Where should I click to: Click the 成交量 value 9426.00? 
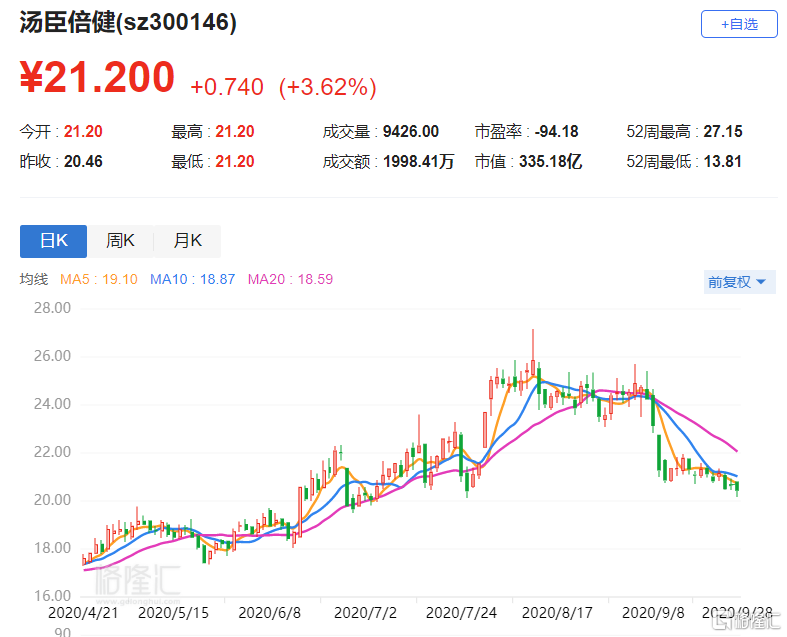(411, 132)
